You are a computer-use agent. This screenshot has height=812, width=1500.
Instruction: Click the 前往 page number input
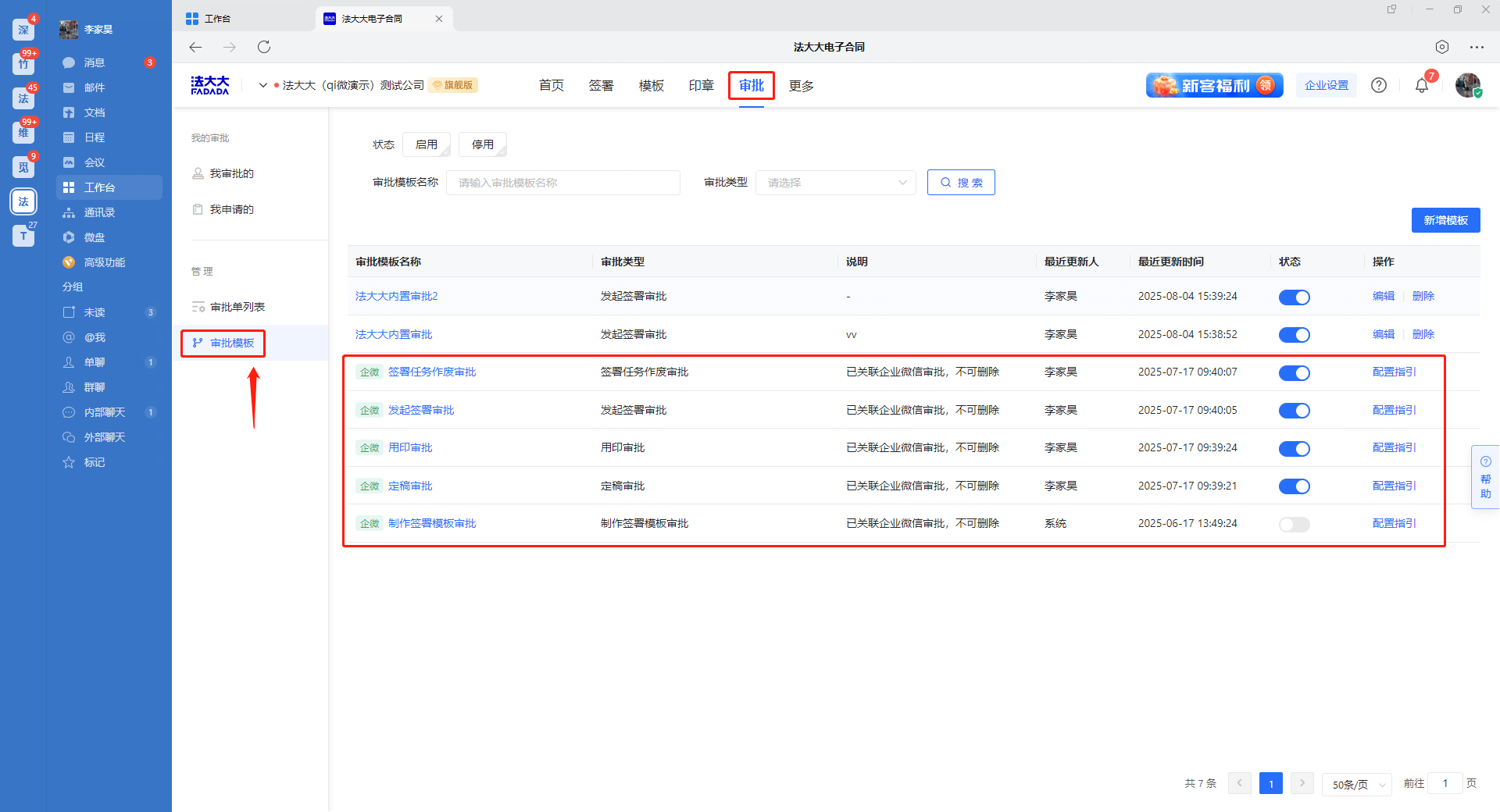(1445, 783)
